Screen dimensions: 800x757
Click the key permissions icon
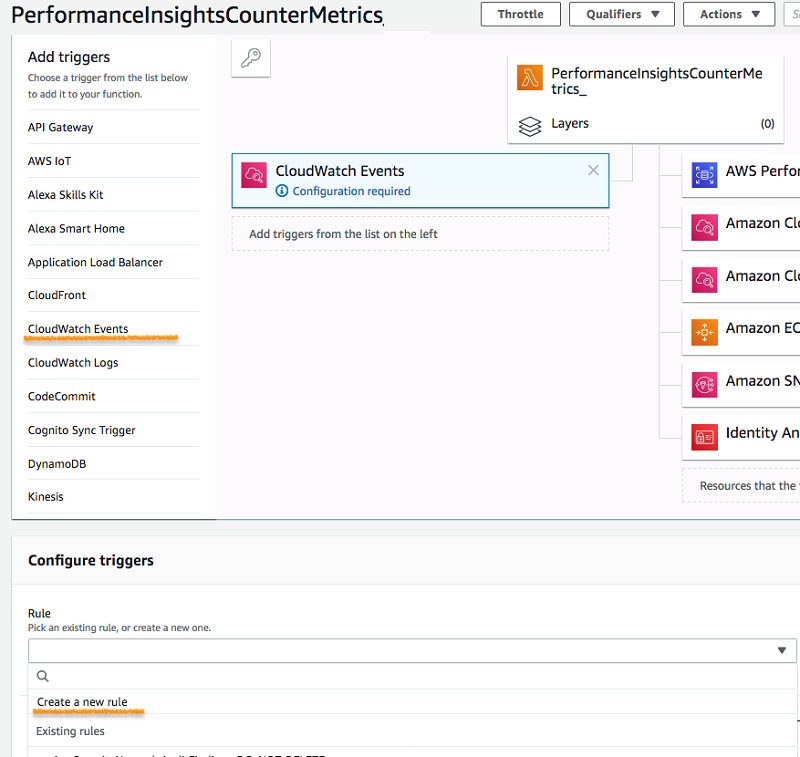point(250,58)
